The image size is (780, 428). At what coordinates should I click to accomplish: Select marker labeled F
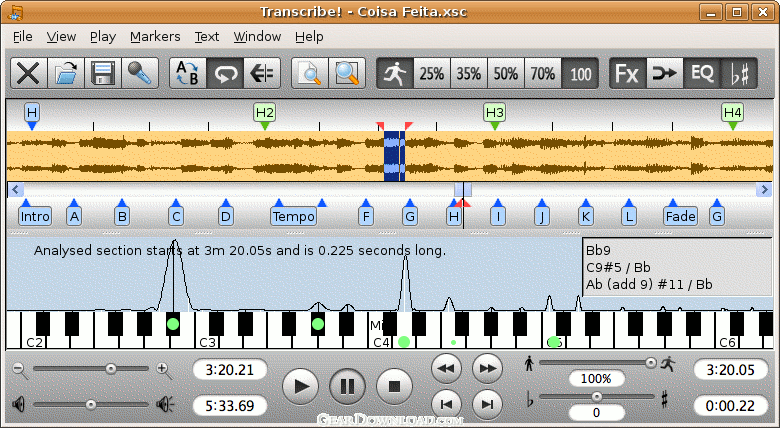point(366,216)
